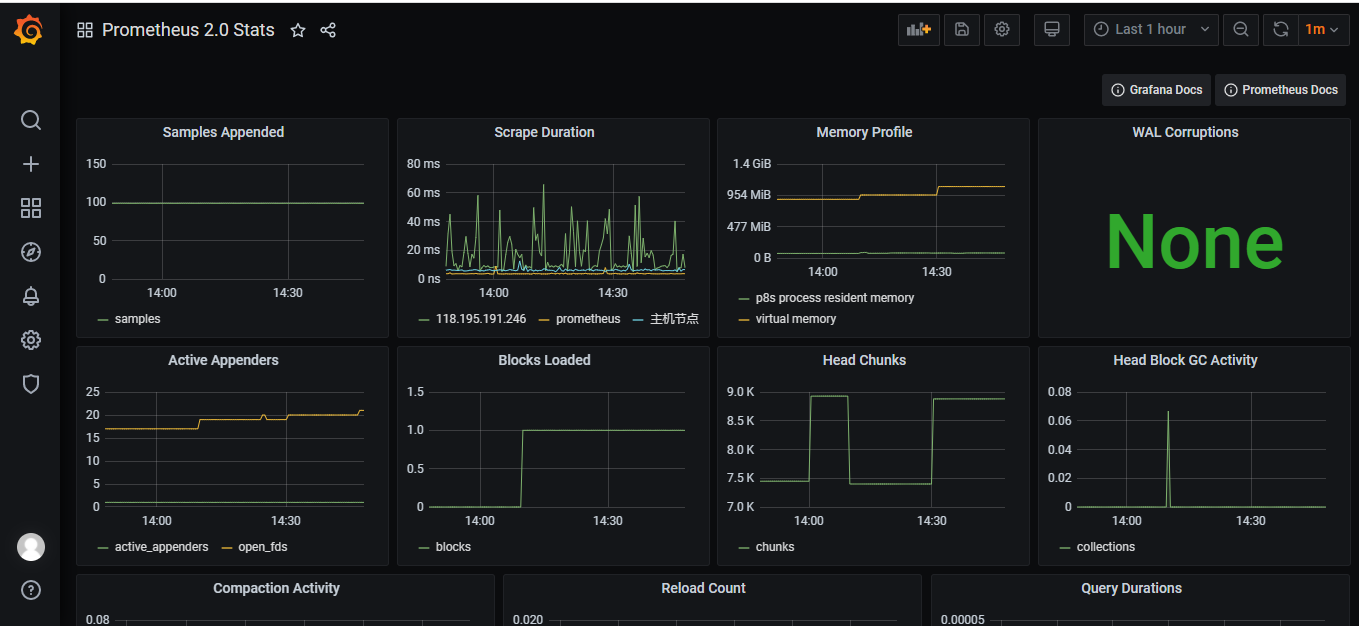The width and height of the screenshot is (1359, 626).
Task: Toggle the collections legend series
Action: (1105, 547)
